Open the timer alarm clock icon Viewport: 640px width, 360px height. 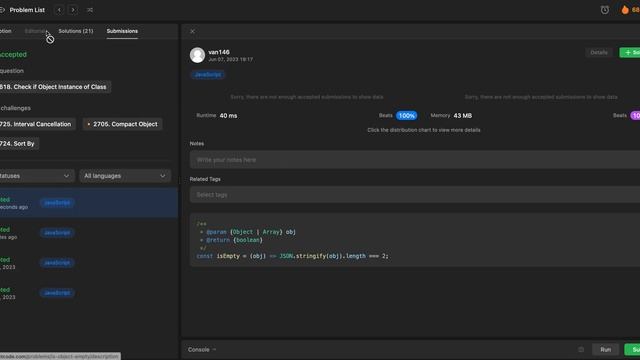coord(604,10)
